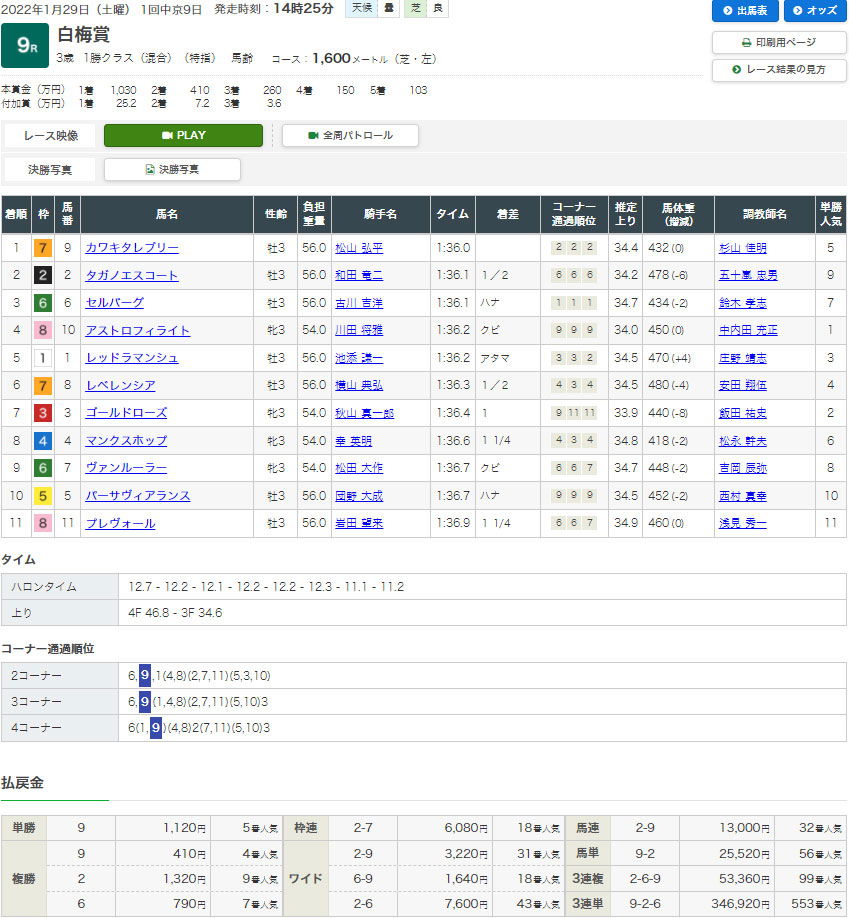Click the green PLAY race video button

[183, 135]
